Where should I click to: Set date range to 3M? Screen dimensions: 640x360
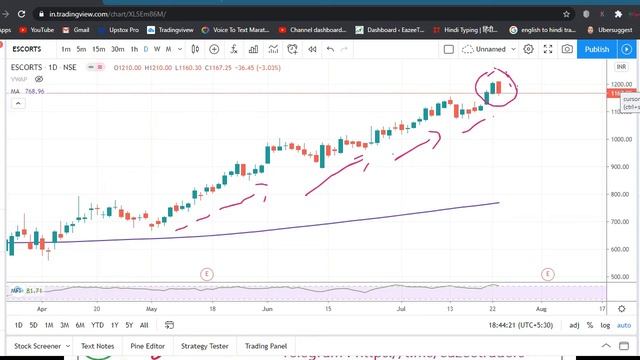[64, 325]
